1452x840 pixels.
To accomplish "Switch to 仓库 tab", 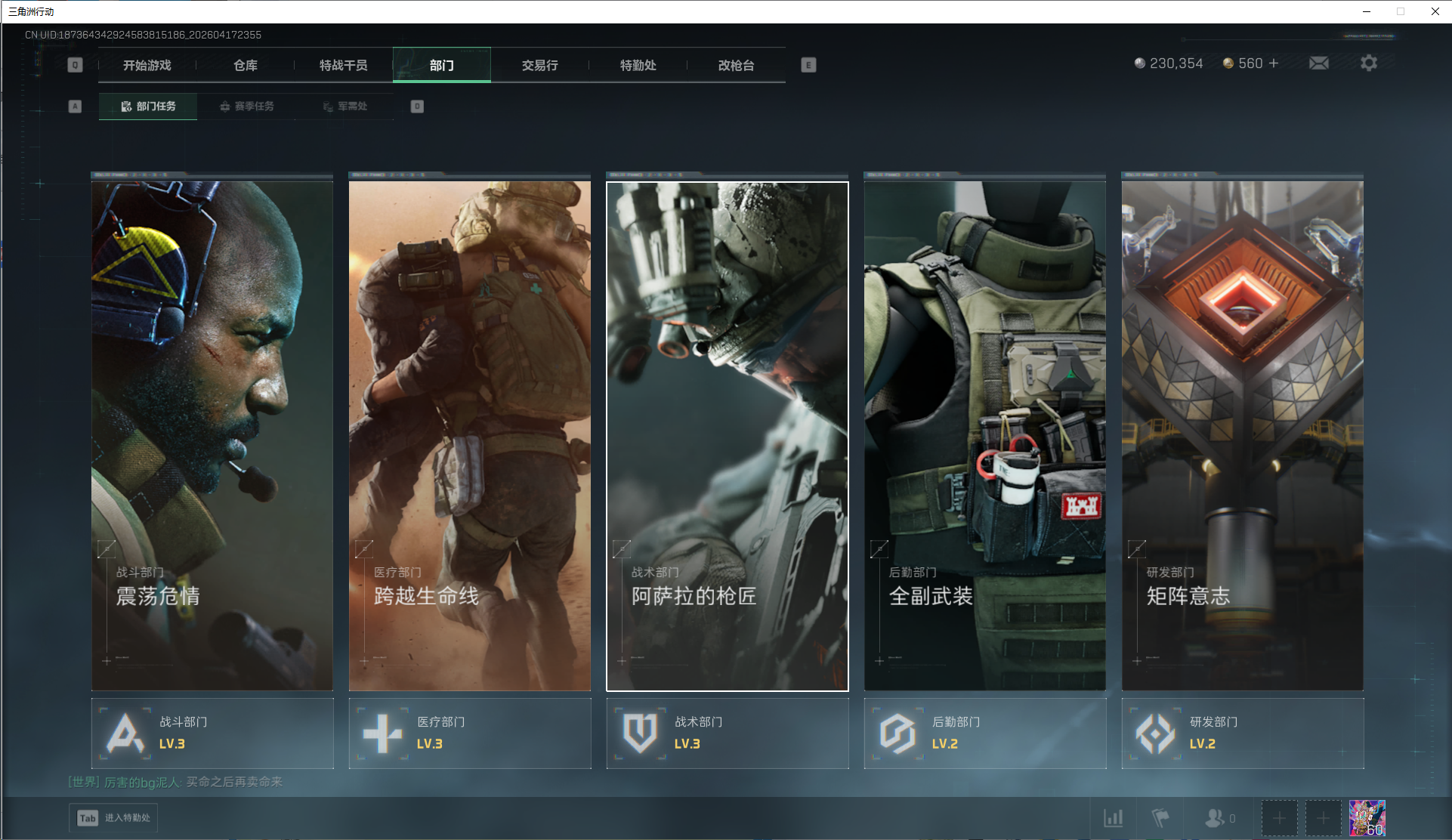I will pos(246,66).
